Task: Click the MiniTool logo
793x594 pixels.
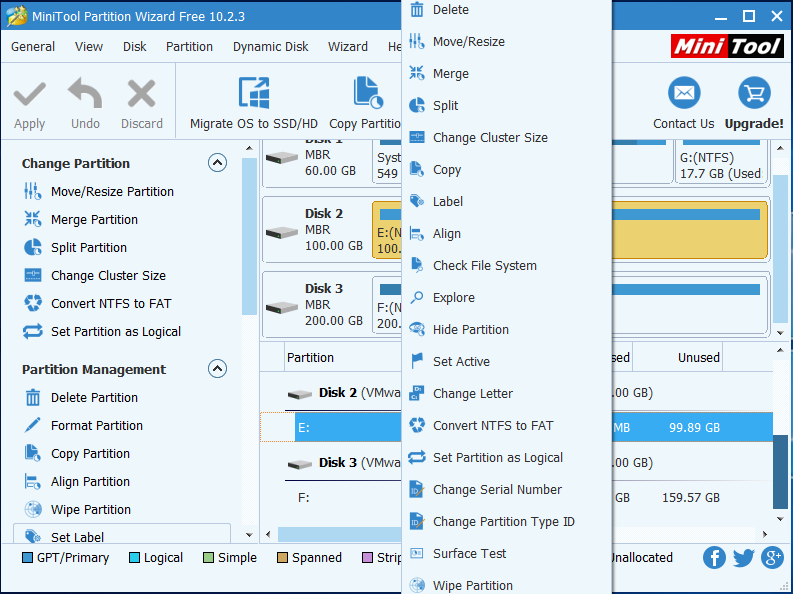Action: tap(727, 47)
